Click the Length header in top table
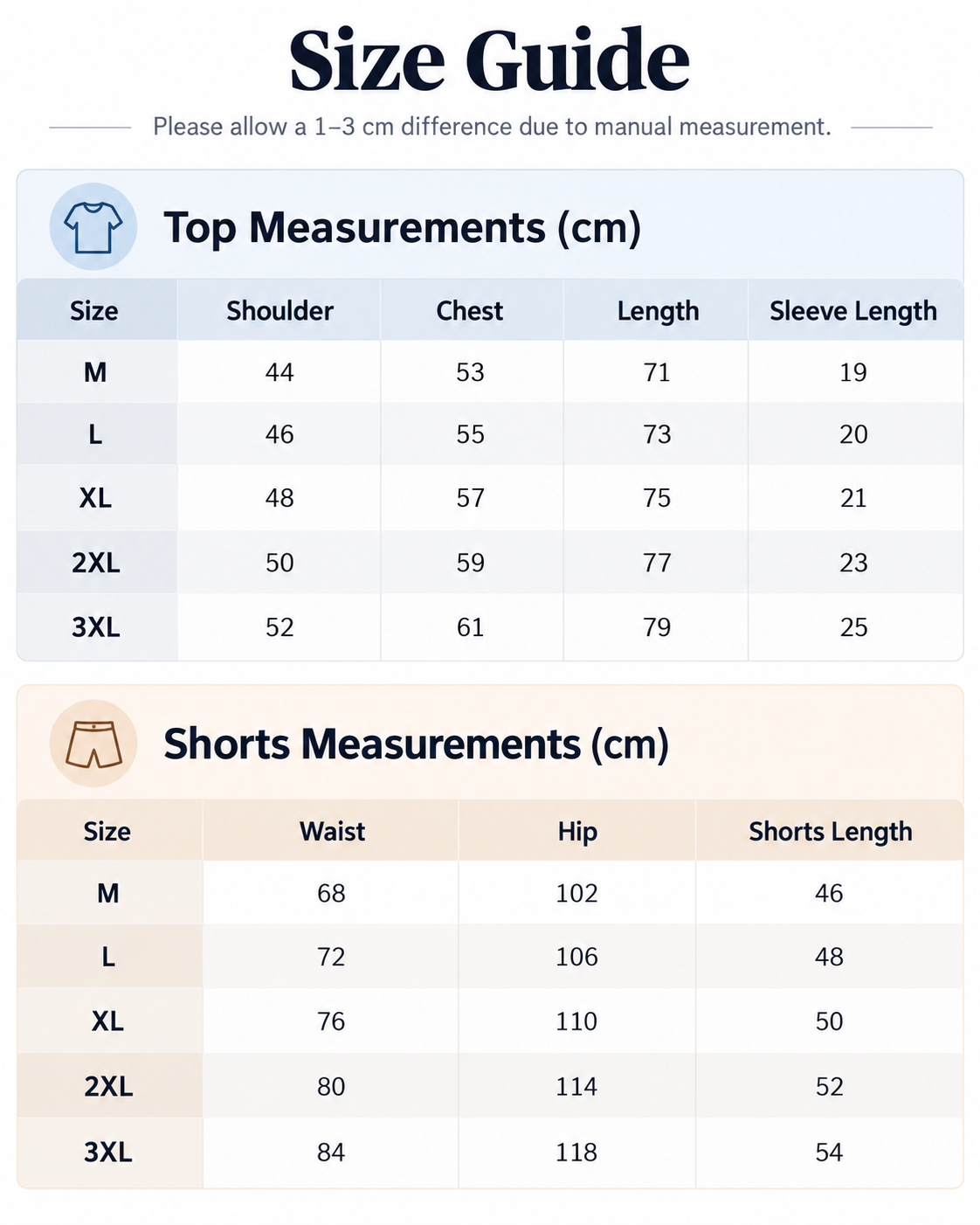 pos(658,311)
